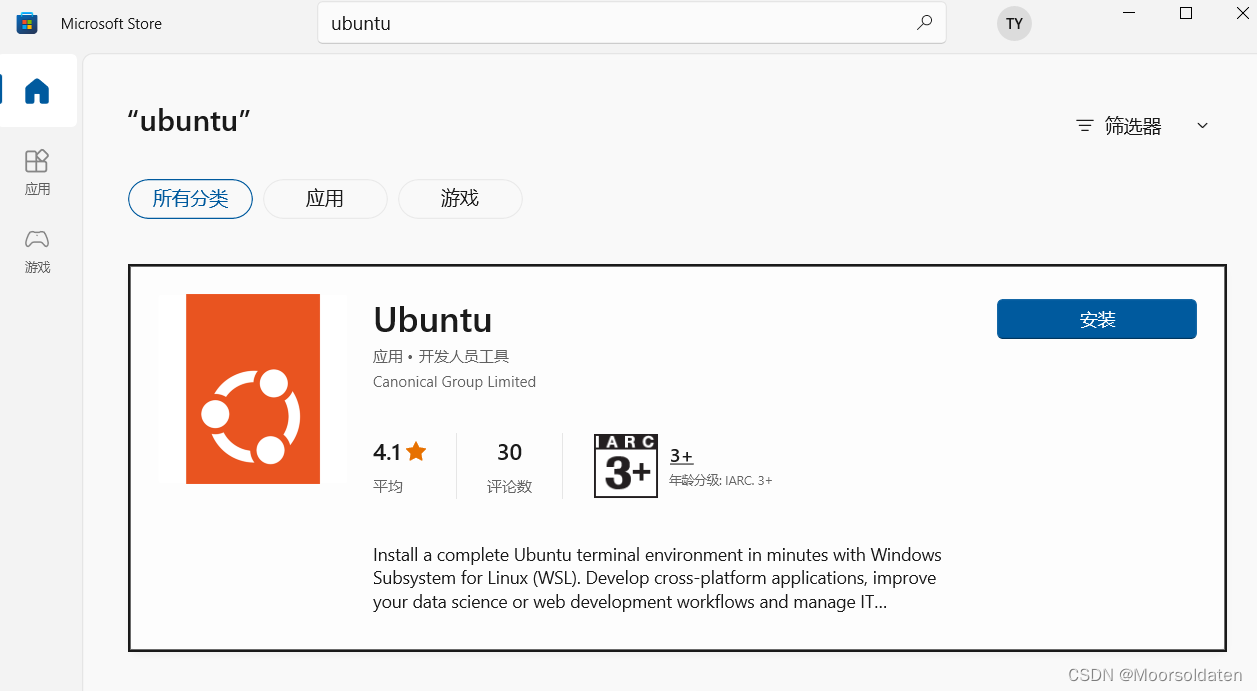Click the chevron next to 筛选器
The height and width of the screenshot is (691, 1257).
click(x=1202, y=125)
